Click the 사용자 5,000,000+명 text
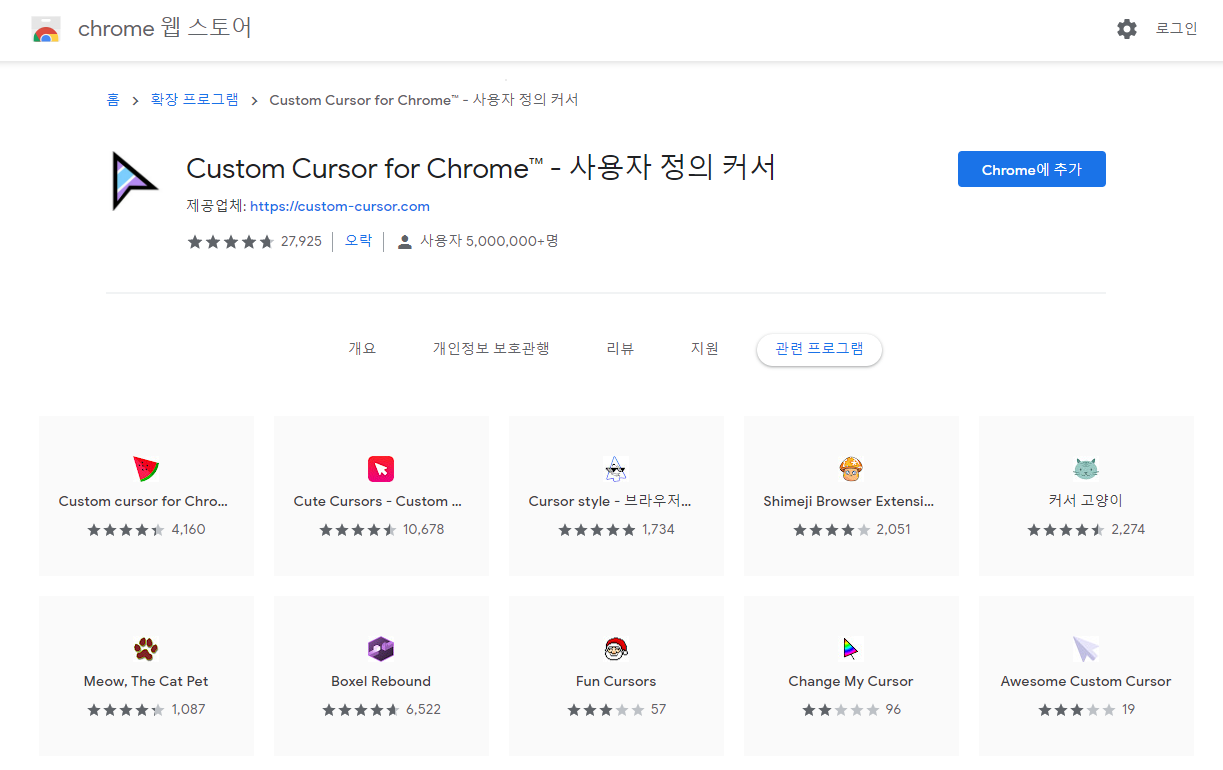This screenshot has height=770, width=1223. 489,241
